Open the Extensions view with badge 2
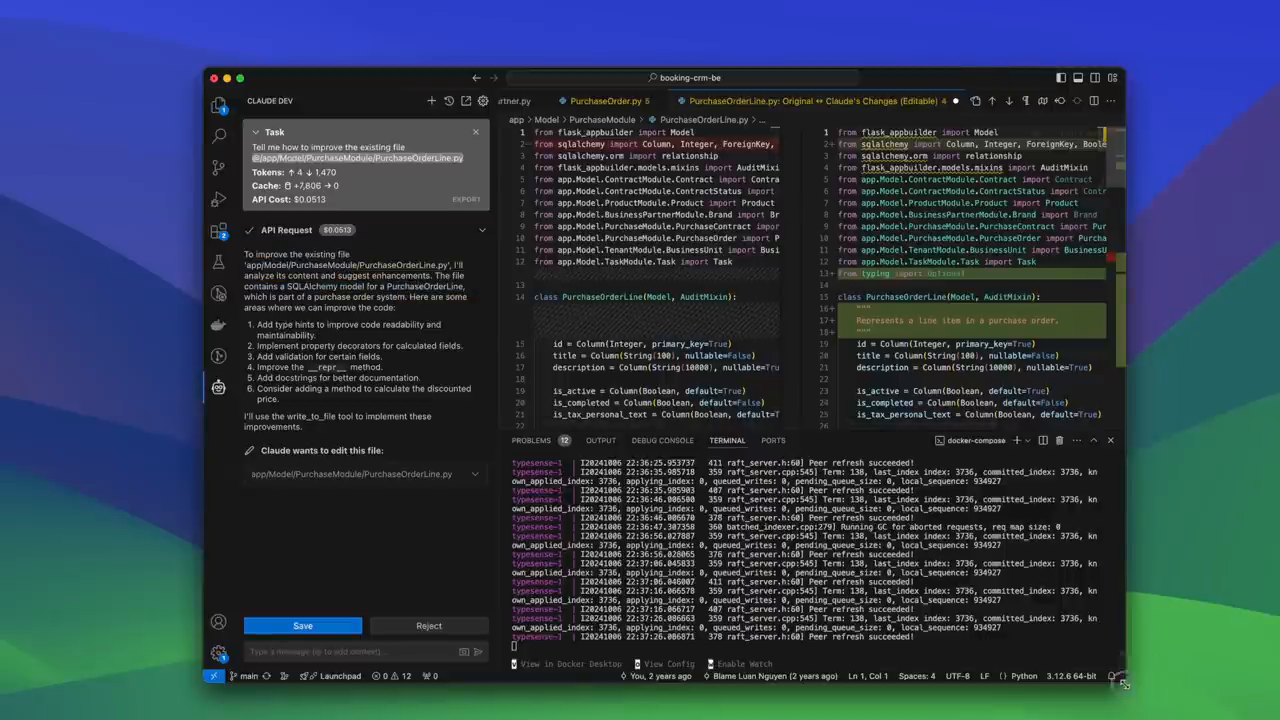 (218, 231)
